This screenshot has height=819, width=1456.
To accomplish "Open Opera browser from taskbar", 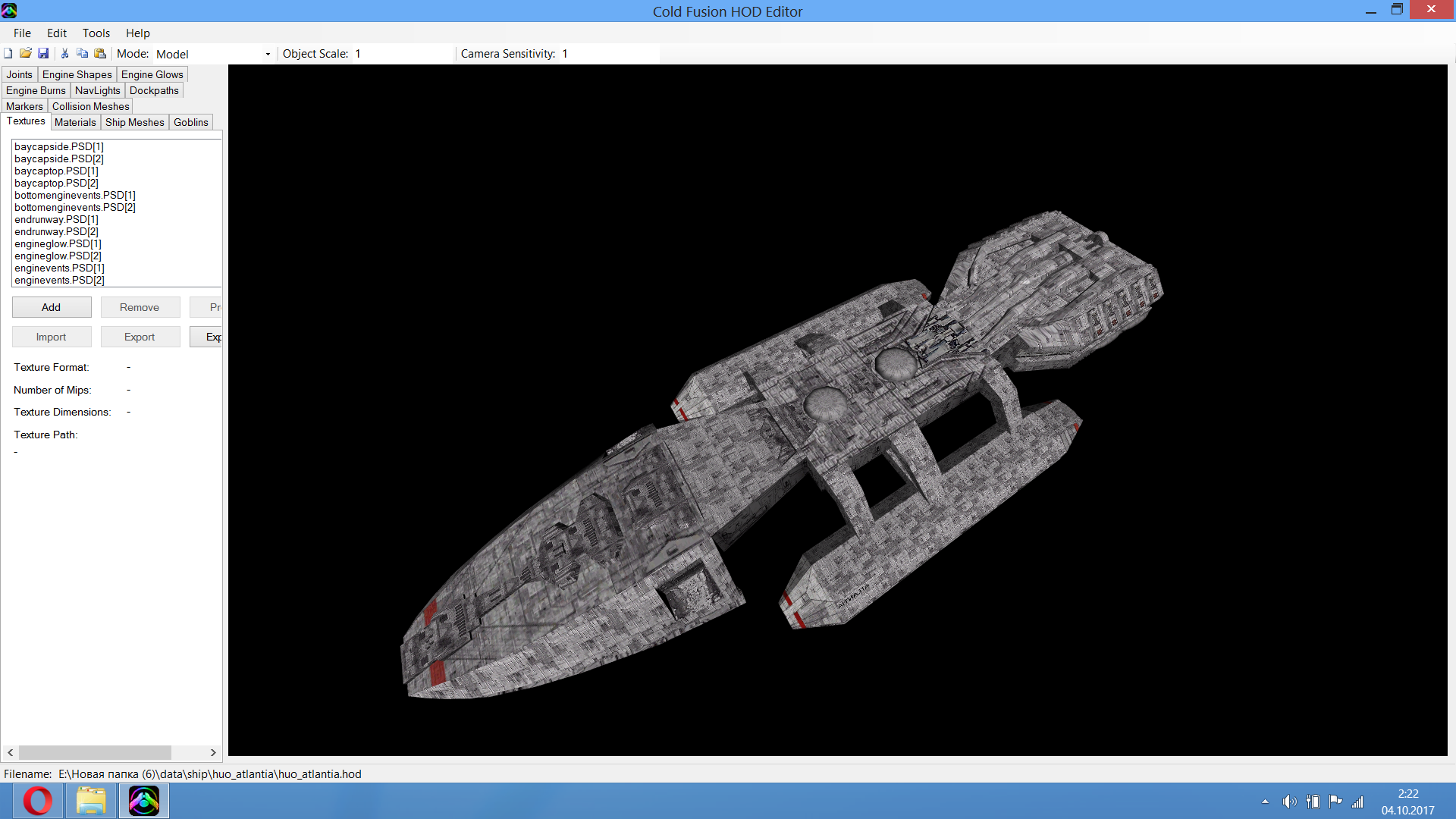I will click(x=38, y=801).
